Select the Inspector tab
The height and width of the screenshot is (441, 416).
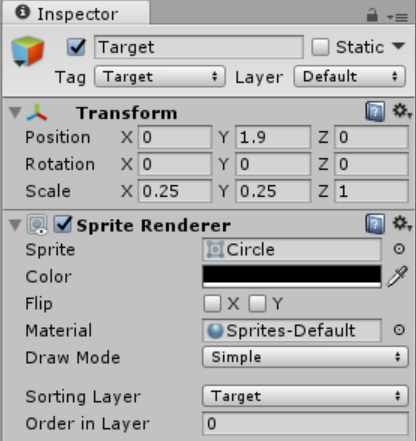(76, 13)
